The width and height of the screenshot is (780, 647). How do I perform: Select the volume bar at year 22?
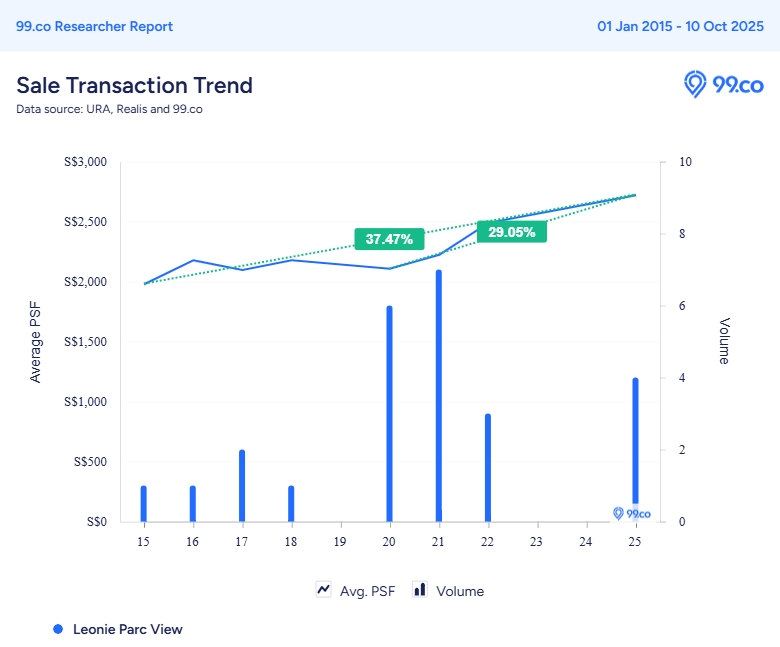pyautogui.click(x=488, y=468)
